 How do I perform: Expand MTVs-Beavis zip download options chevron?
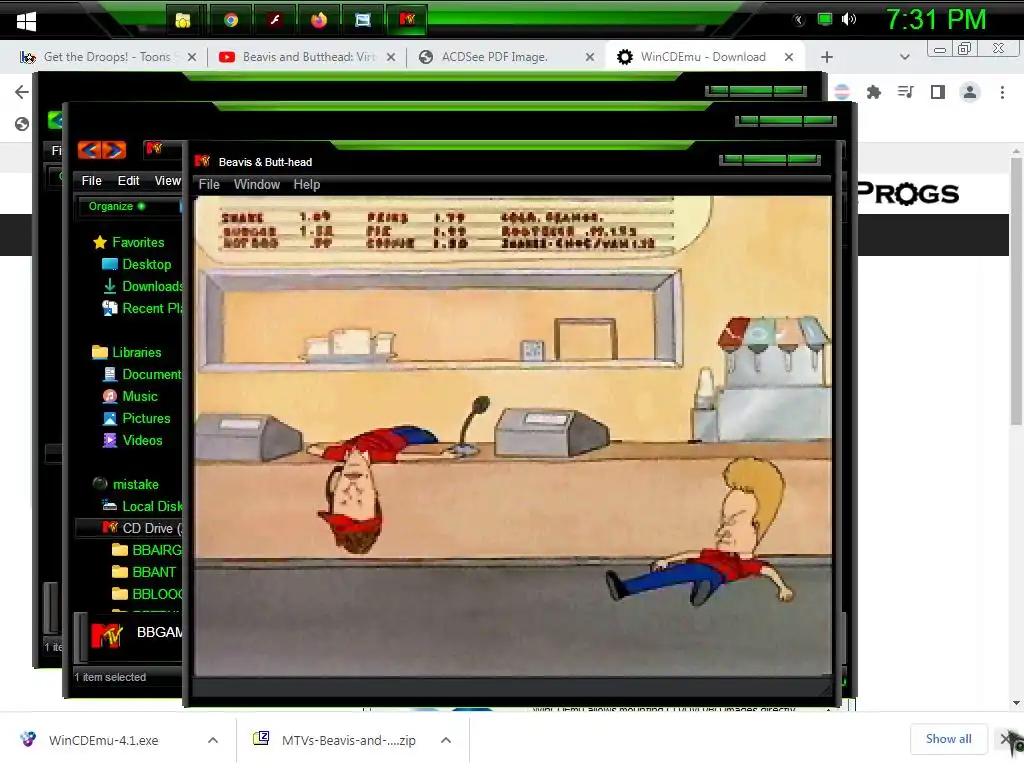(446, 741)
